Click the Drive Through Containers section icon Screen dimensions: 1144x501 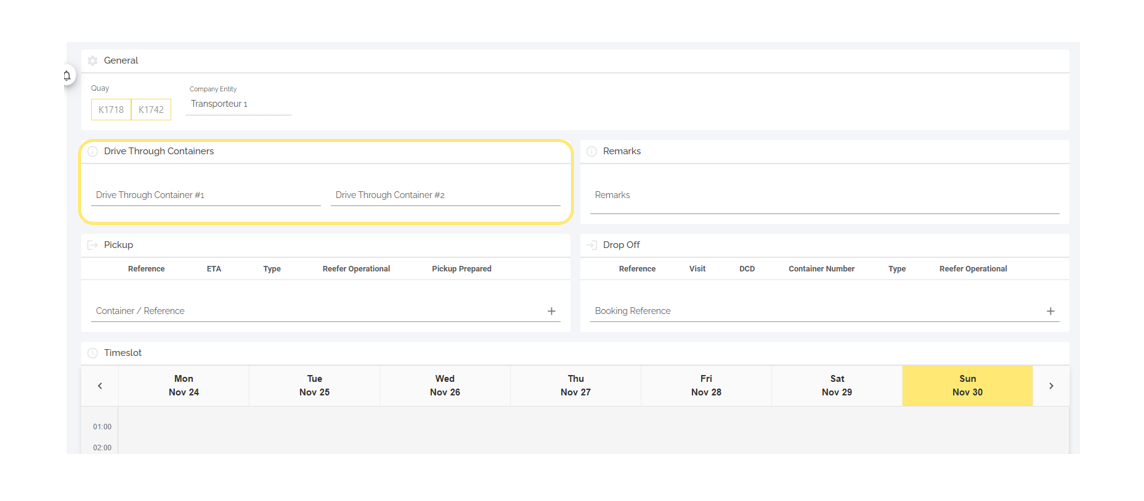tap(93, 152)
